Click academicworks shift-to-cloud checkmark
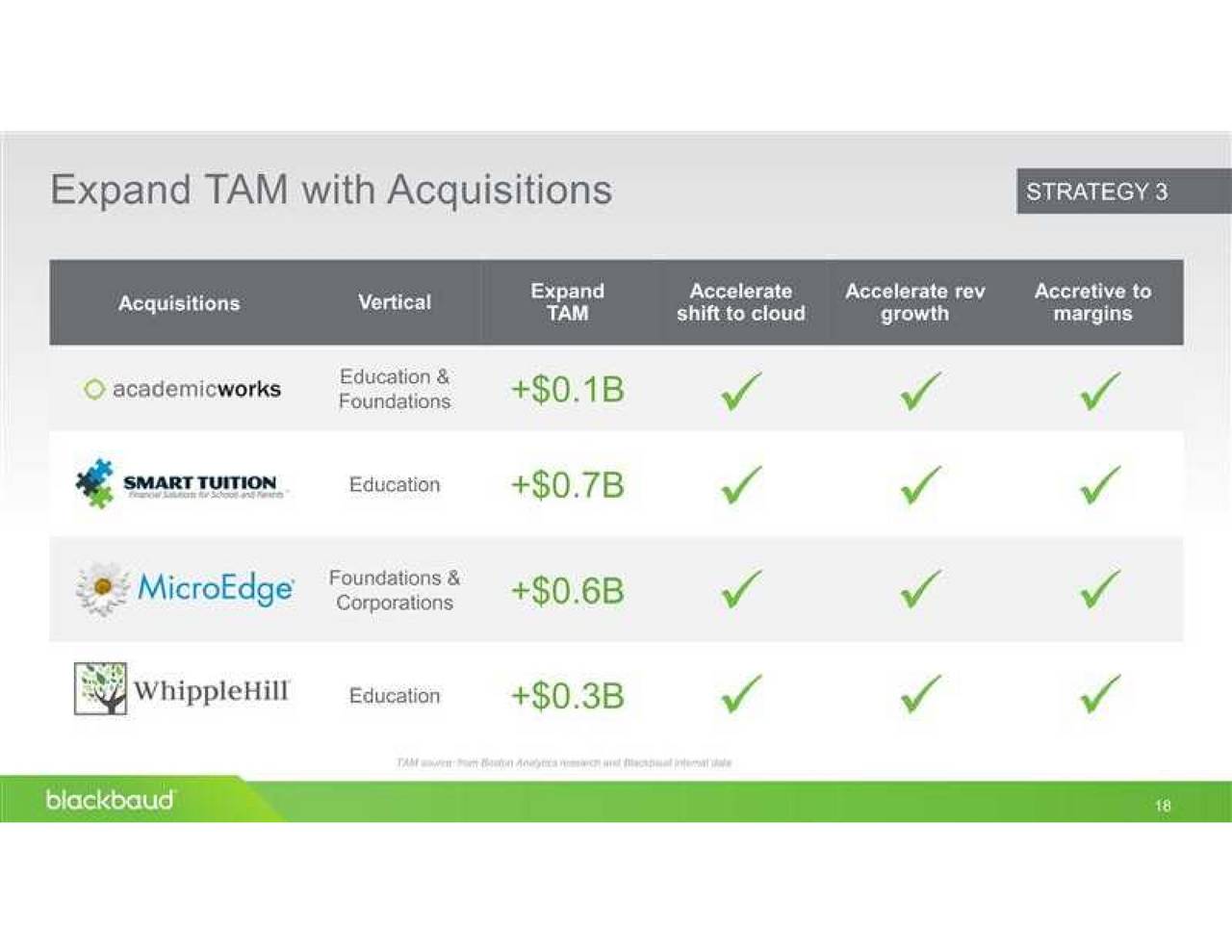Image resolution: width=1232 pixels, height=952 pixels. 740,391
